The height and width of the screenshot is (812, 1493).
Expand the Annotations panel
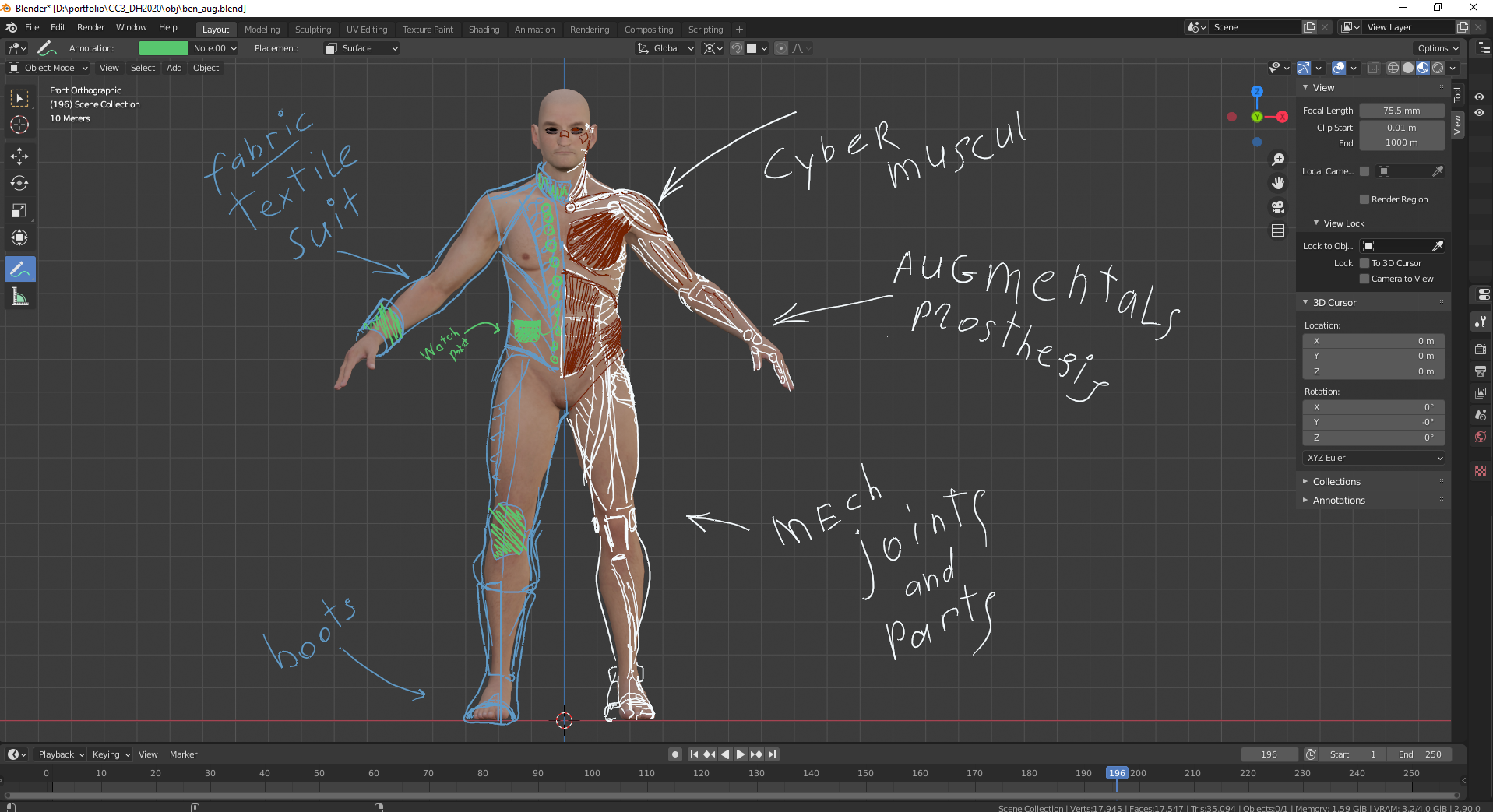click(x=1339, y=501)
